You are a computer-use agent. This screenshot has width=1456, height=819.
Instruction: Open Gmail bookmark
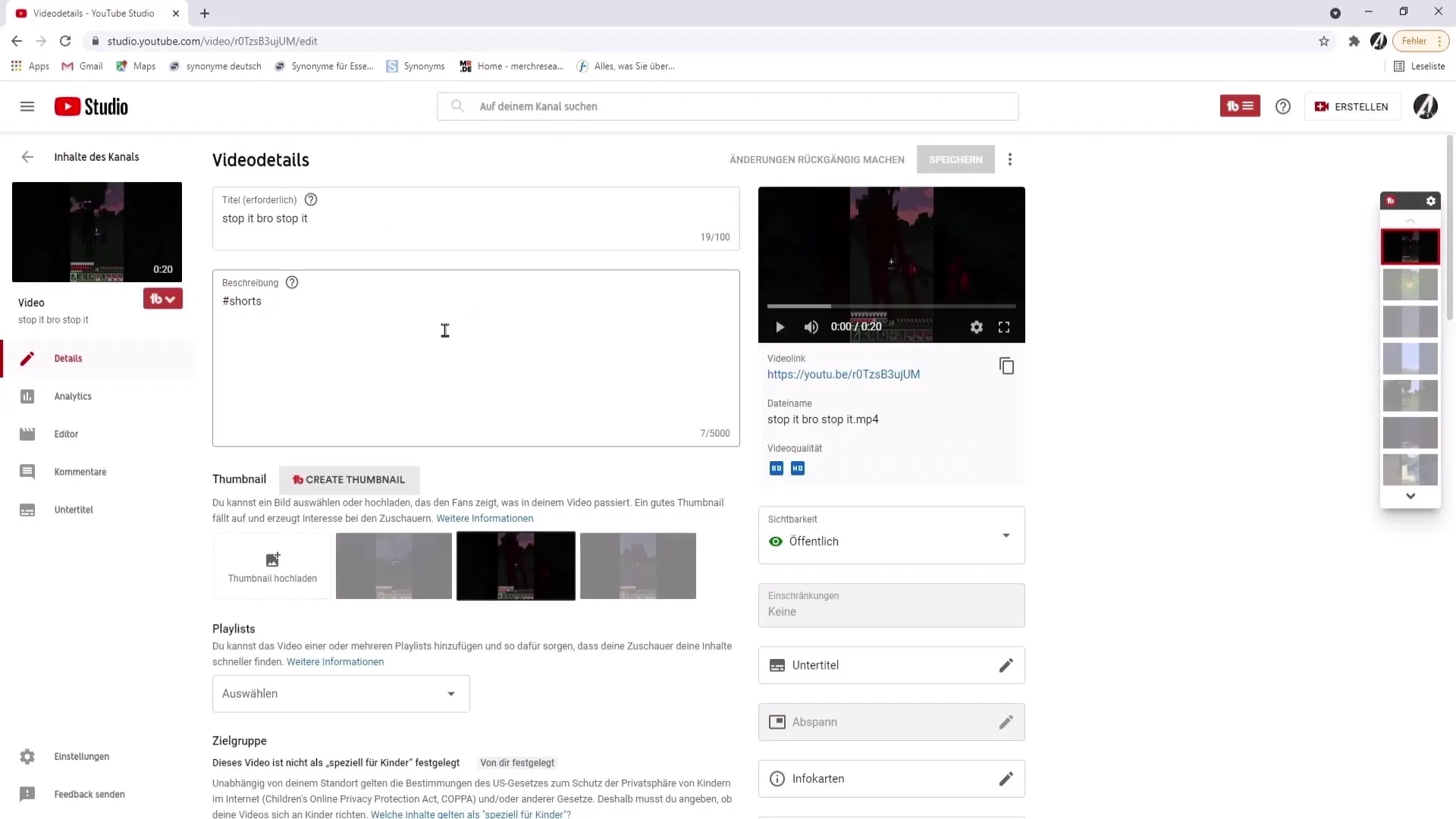tap(82, 66)
